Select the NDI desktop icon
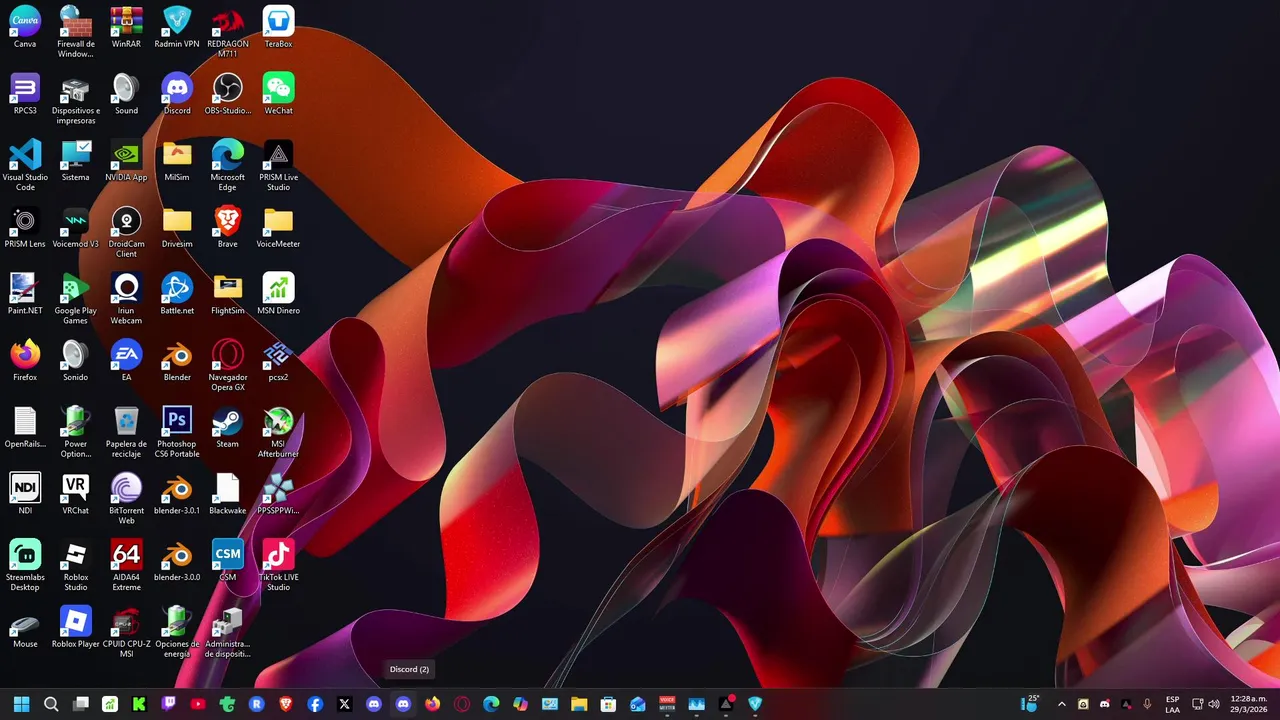 click(25, 494)
